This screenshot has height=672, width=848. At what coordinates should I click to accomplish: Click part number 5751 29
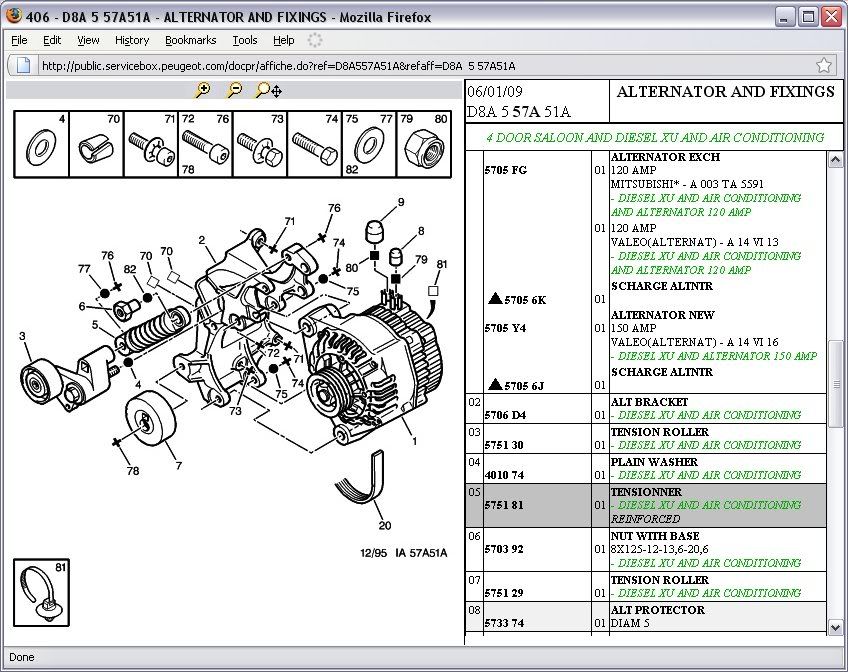pos(504,593)
